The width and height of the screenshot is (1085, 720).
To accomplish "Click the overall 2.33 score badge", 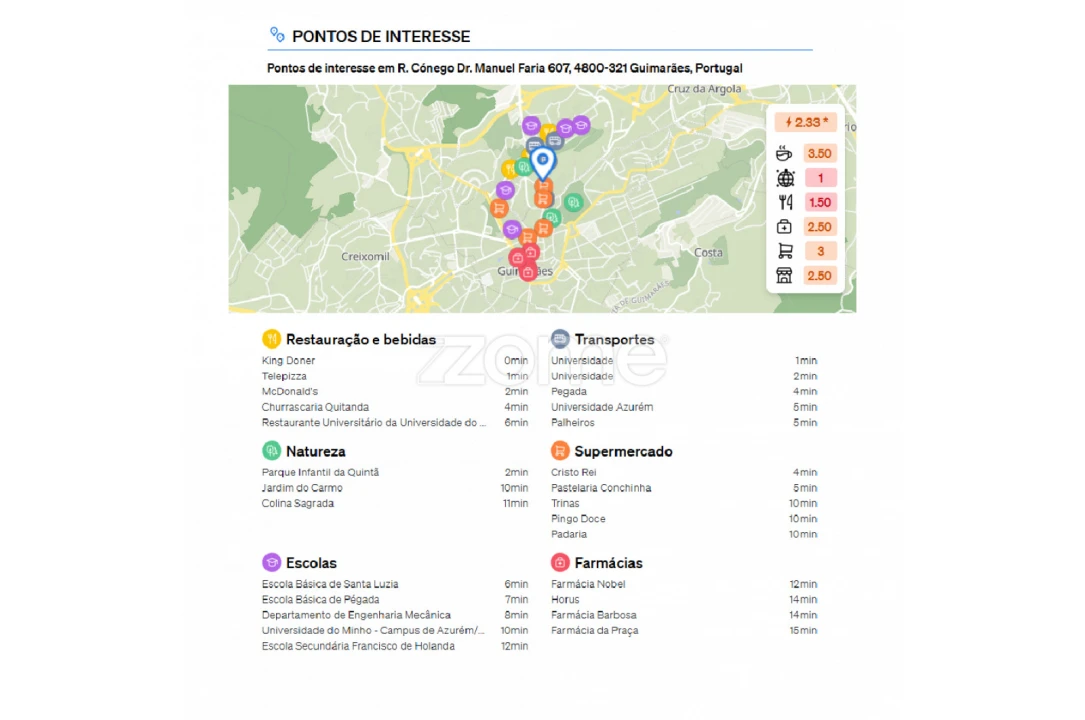I will 806,122.
